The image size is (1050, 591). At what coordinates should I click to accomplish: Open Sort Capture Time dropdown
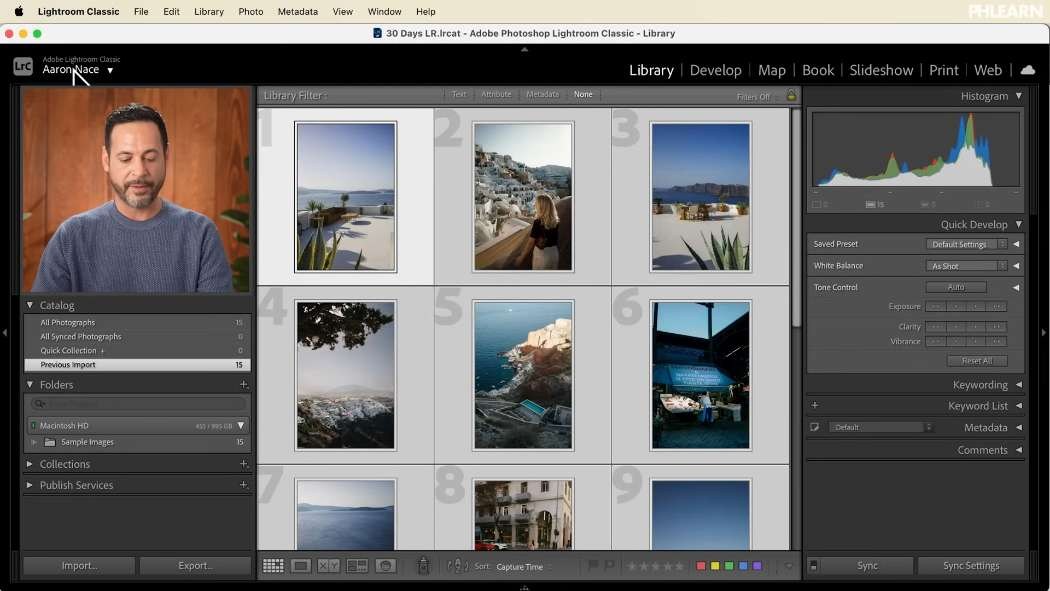pos(524,566)
